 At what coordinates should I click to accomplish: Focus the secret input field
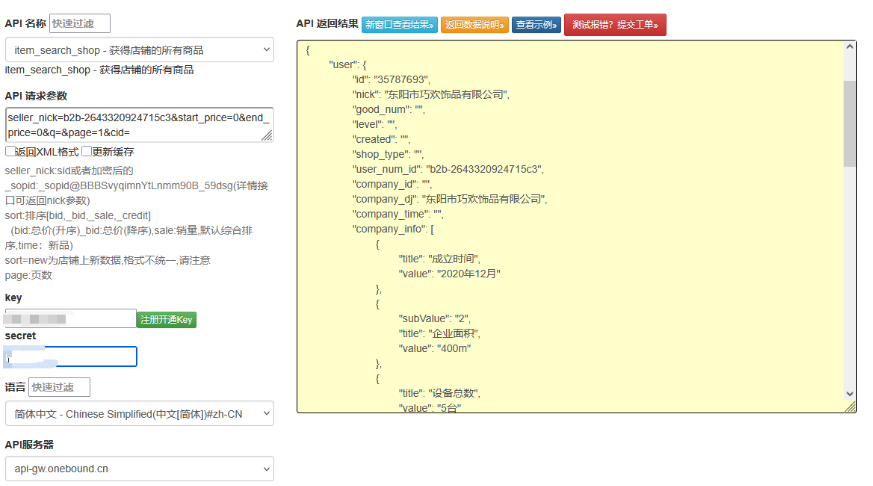pyautogui.click(x=70, y=356)
